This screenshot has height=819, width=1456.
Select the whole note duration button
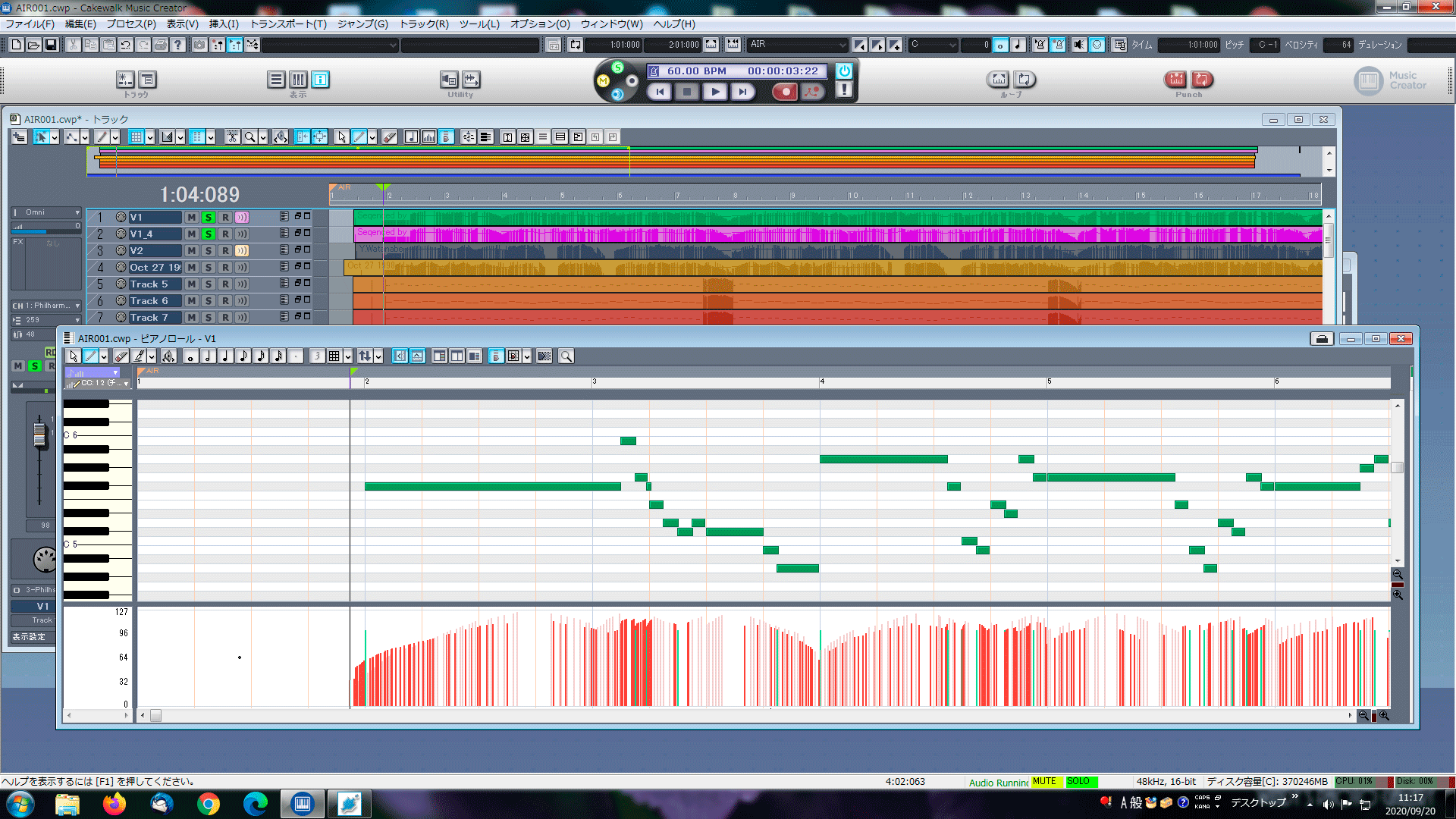point(190,356)
